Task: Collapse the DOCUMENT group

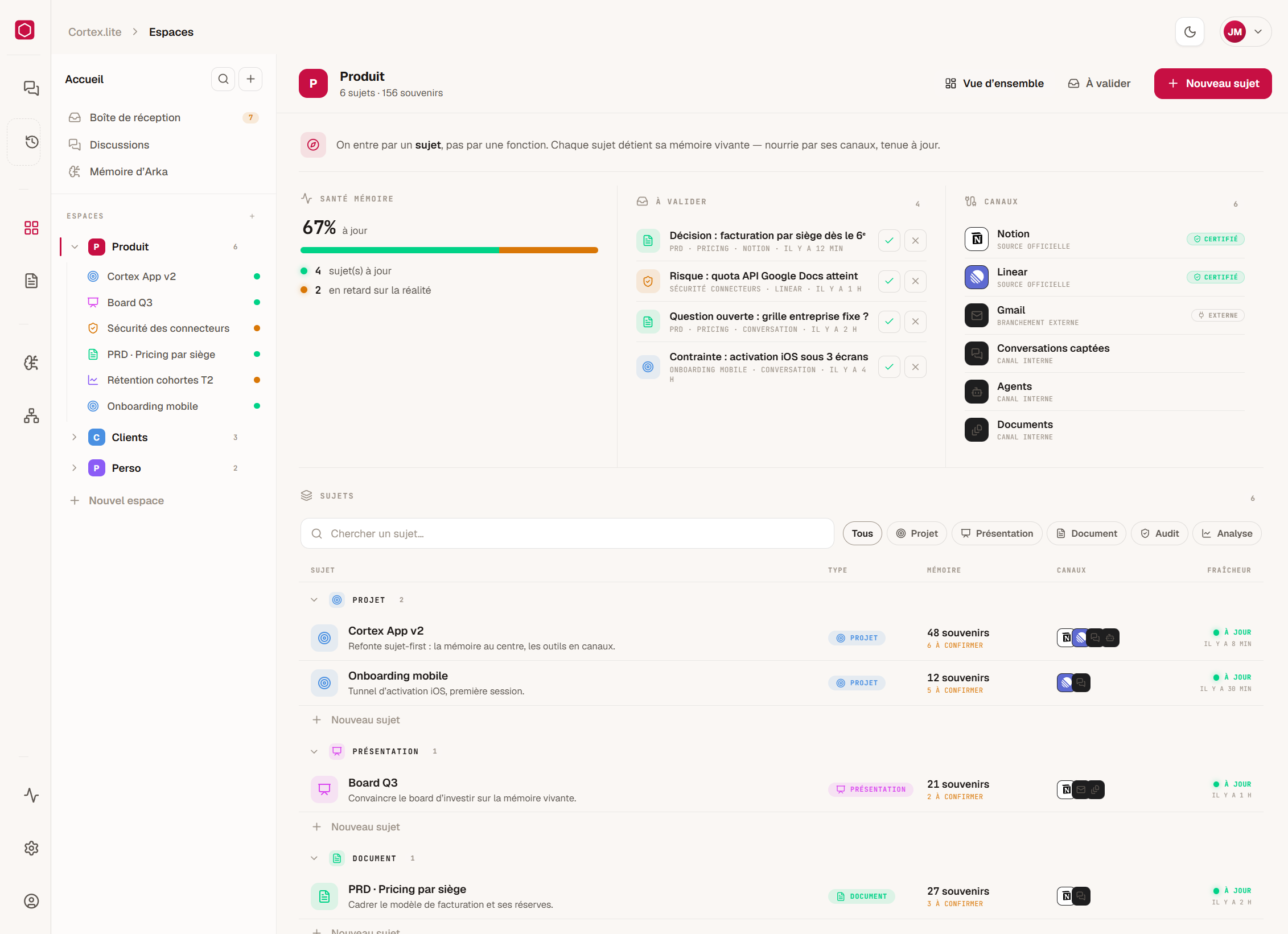Action: (314, 858)
